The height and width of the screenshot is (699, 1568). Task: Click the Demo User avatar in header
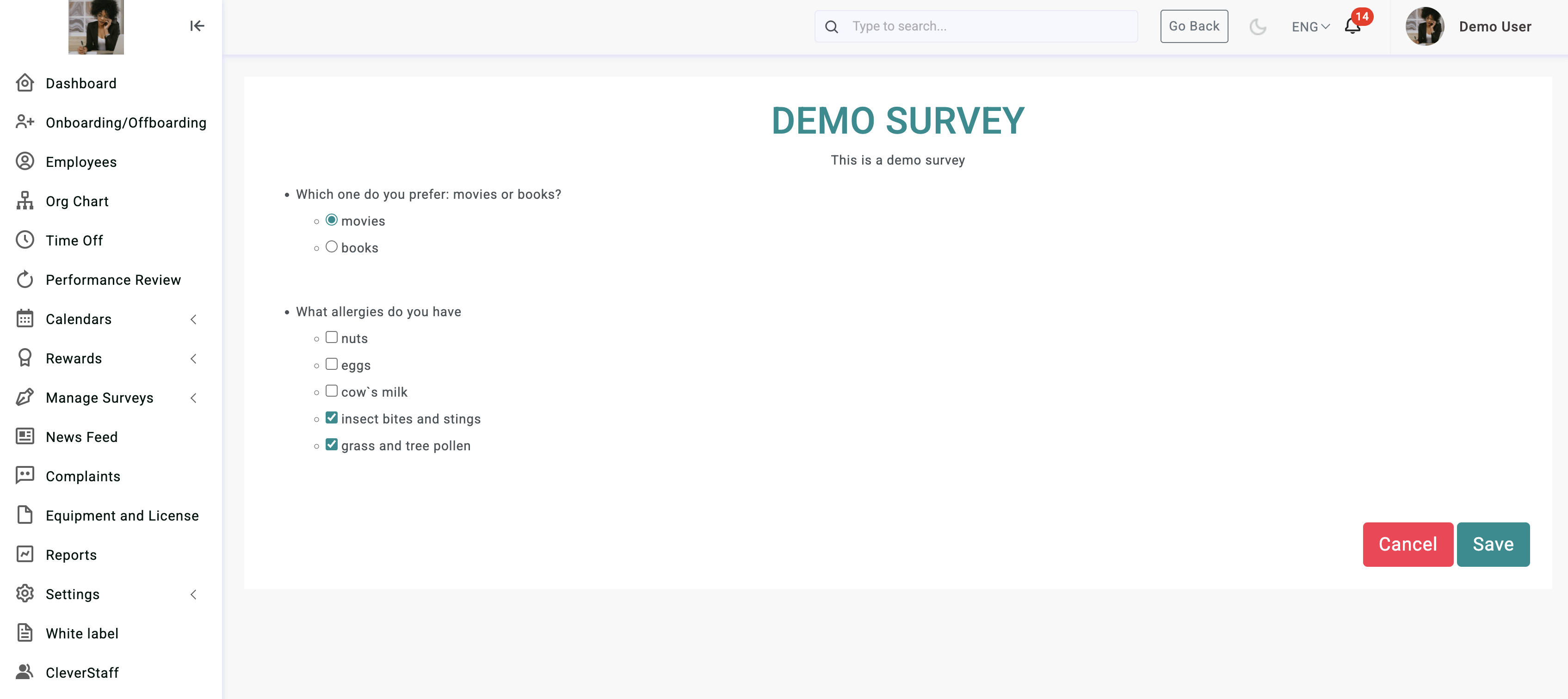point(1424,26)
